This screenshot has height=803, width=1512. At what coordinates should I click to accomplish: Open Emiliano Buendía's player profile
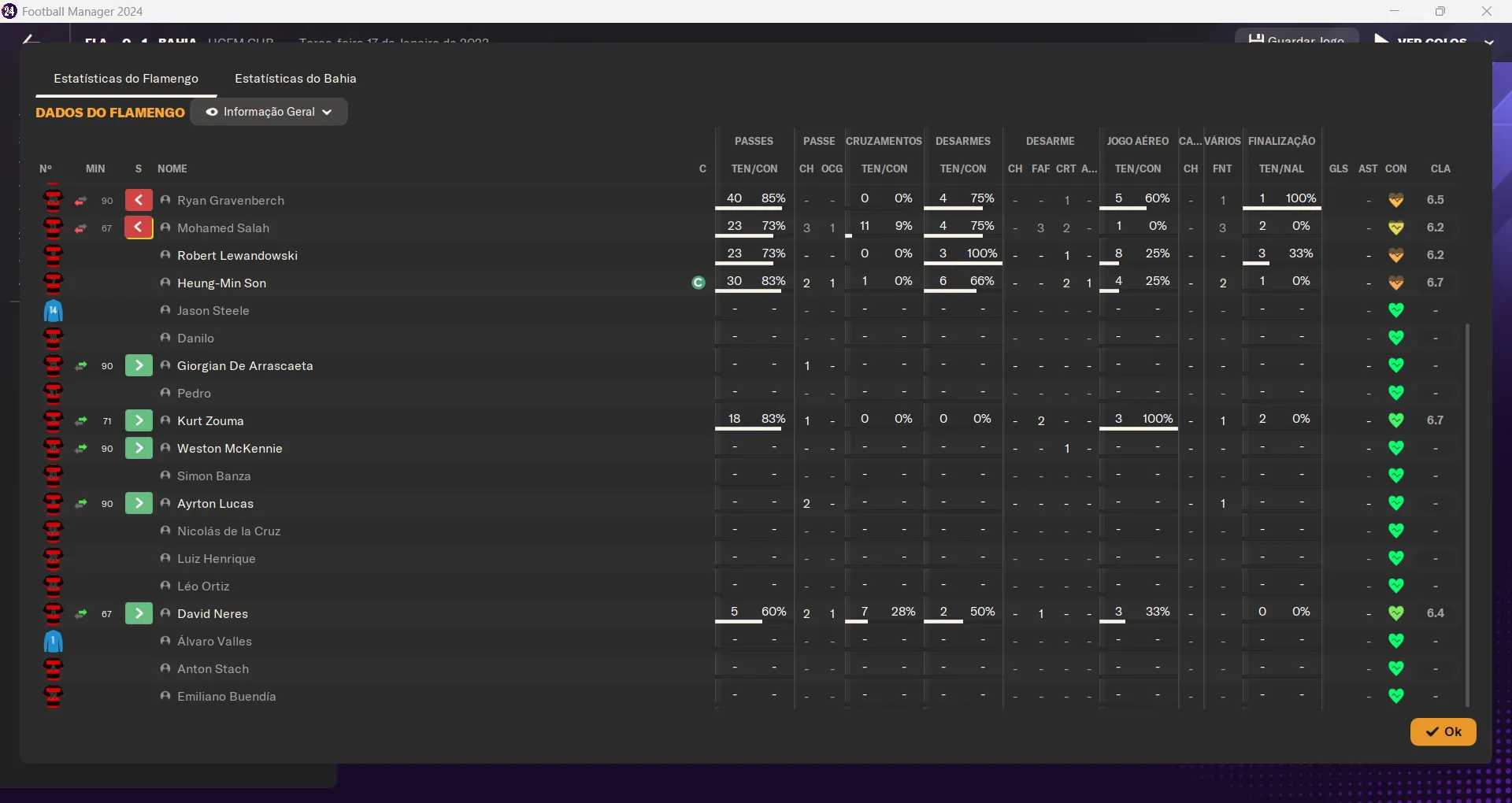pos(226,697)
